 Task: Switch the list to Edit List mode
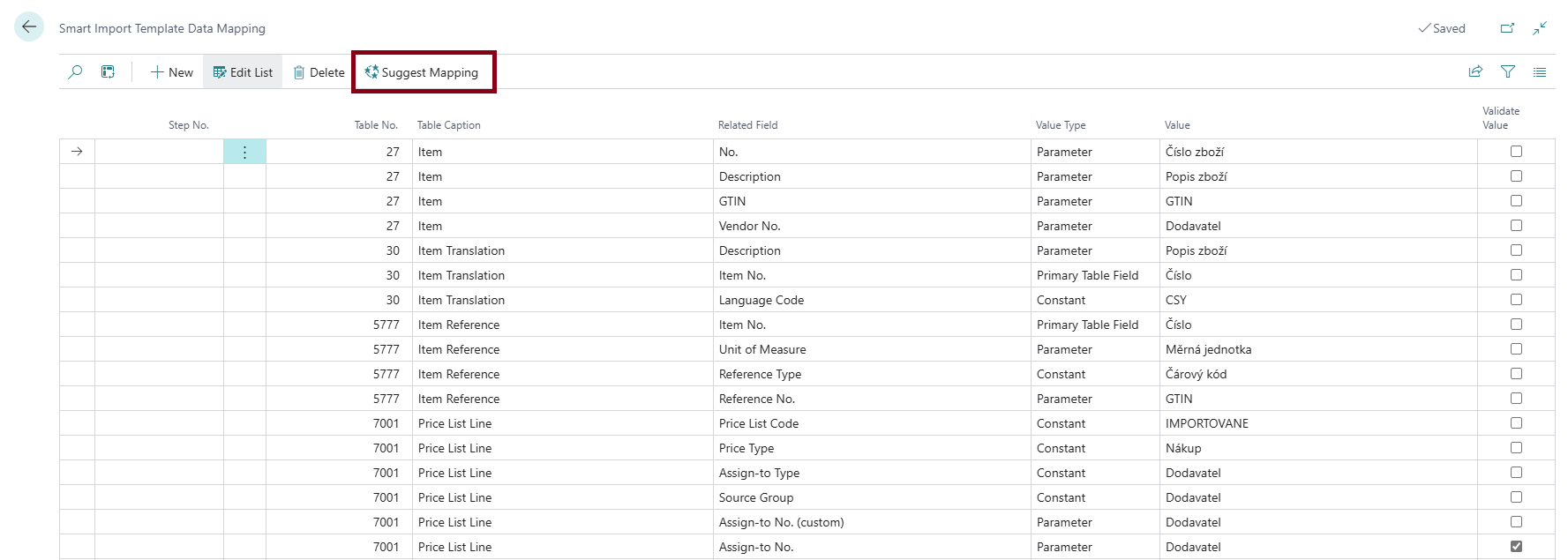(243, 71)
